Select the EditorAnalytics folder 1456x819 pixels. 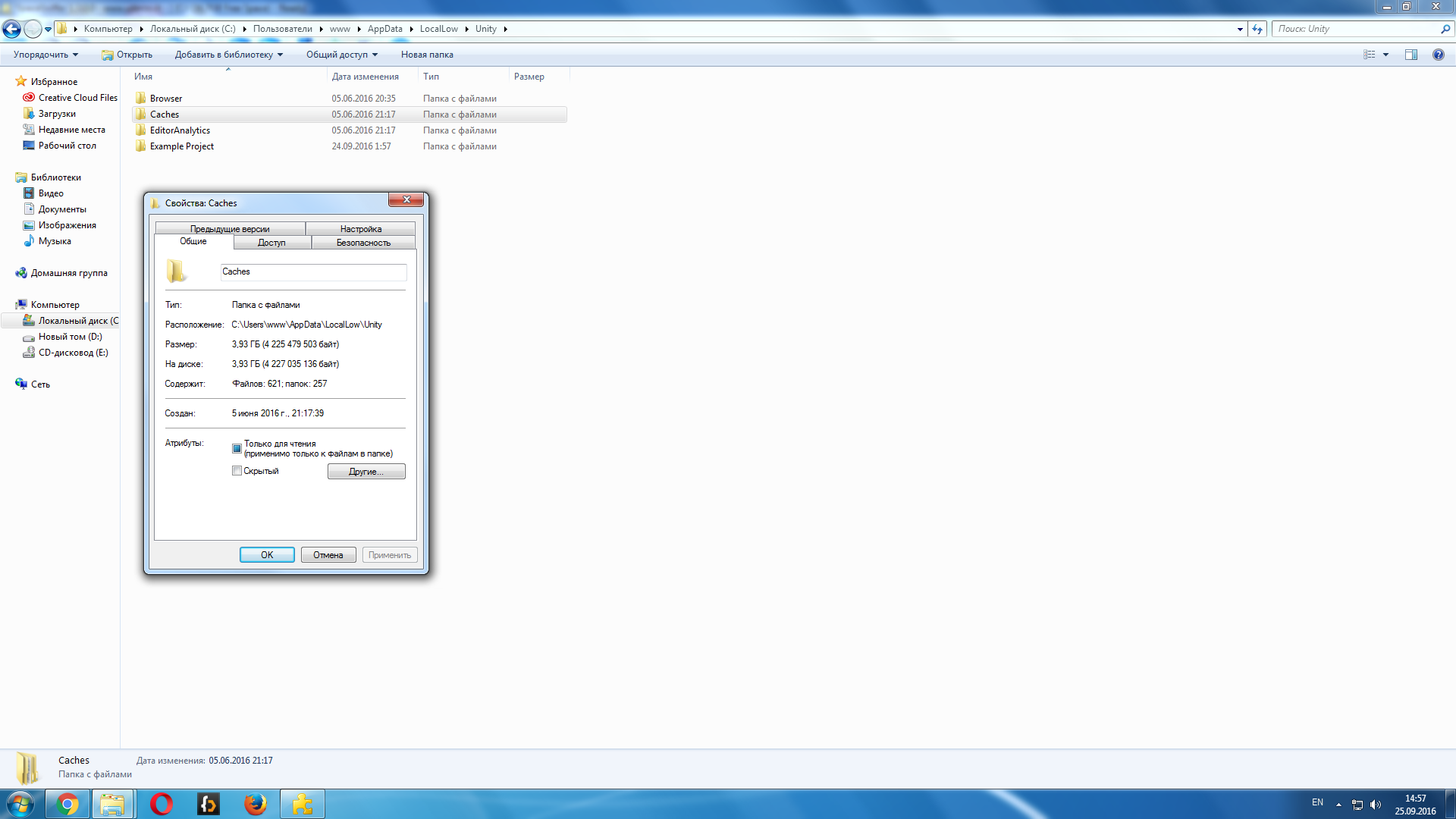(x=179, y=130)
